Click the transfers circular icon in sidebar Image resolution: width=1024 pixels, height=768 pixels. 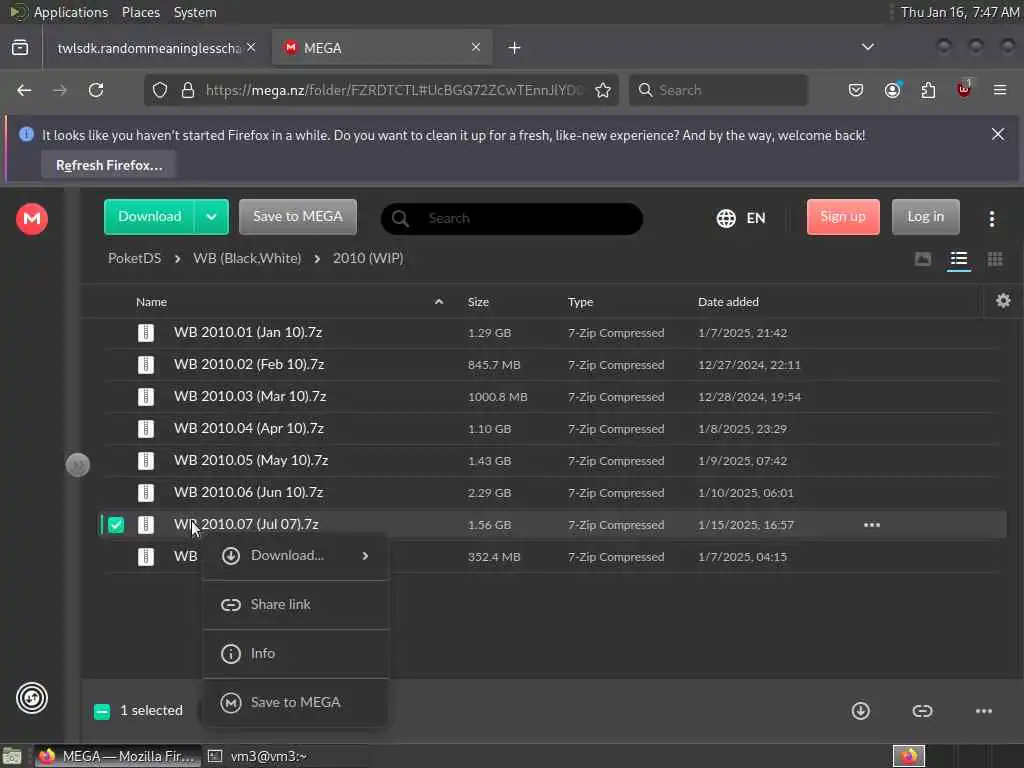tap(31, 697)
